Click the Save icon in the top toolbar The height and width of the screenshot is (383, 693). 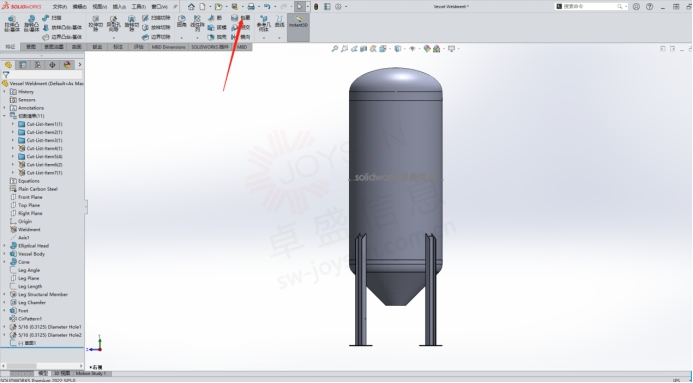point(235,7)
